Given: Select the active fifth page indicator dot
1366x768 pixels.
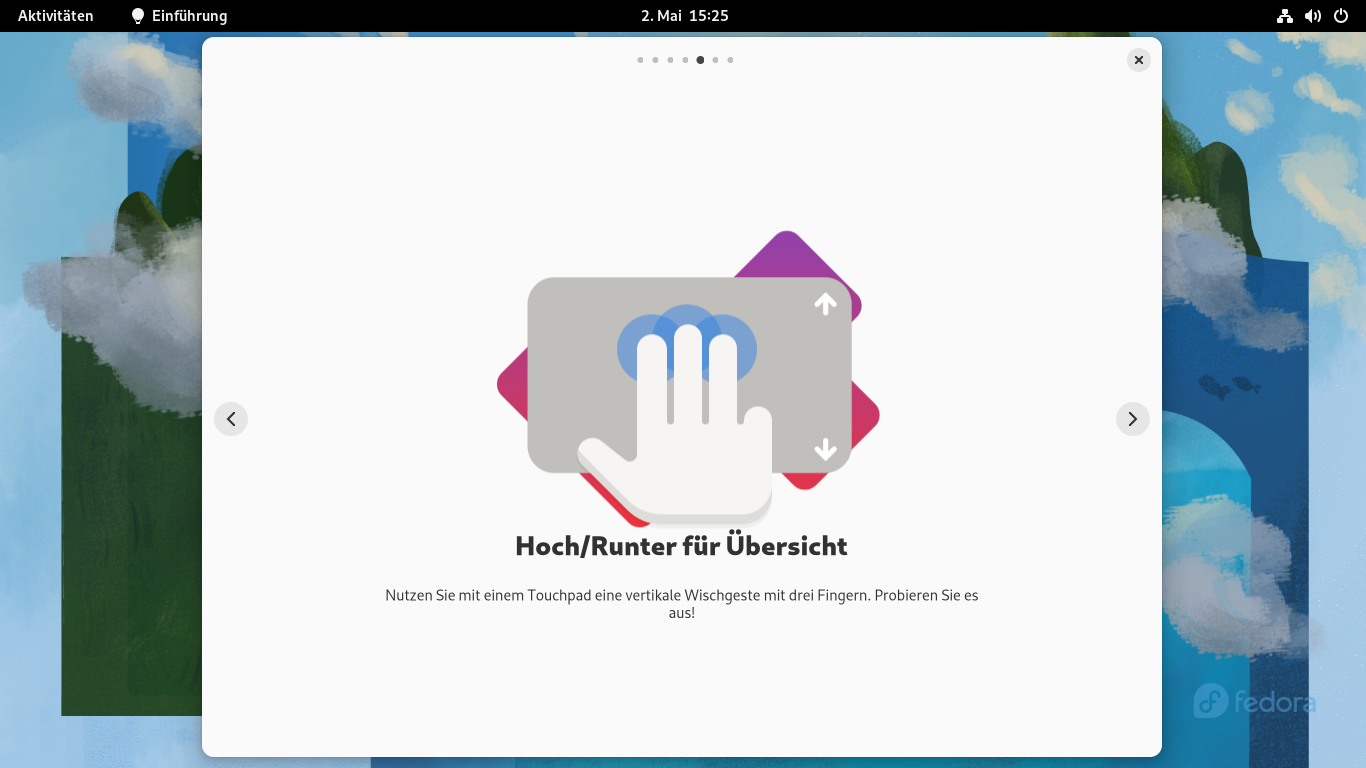Looking at the screenshot, I should pos(700,60).
